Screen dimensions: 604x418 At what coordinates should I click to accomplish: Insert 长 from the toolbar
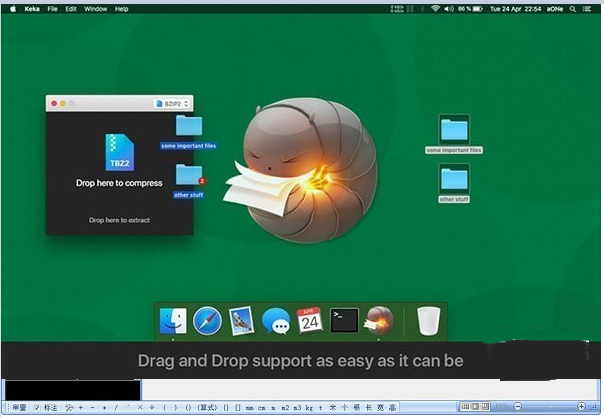tap(369, 407)
